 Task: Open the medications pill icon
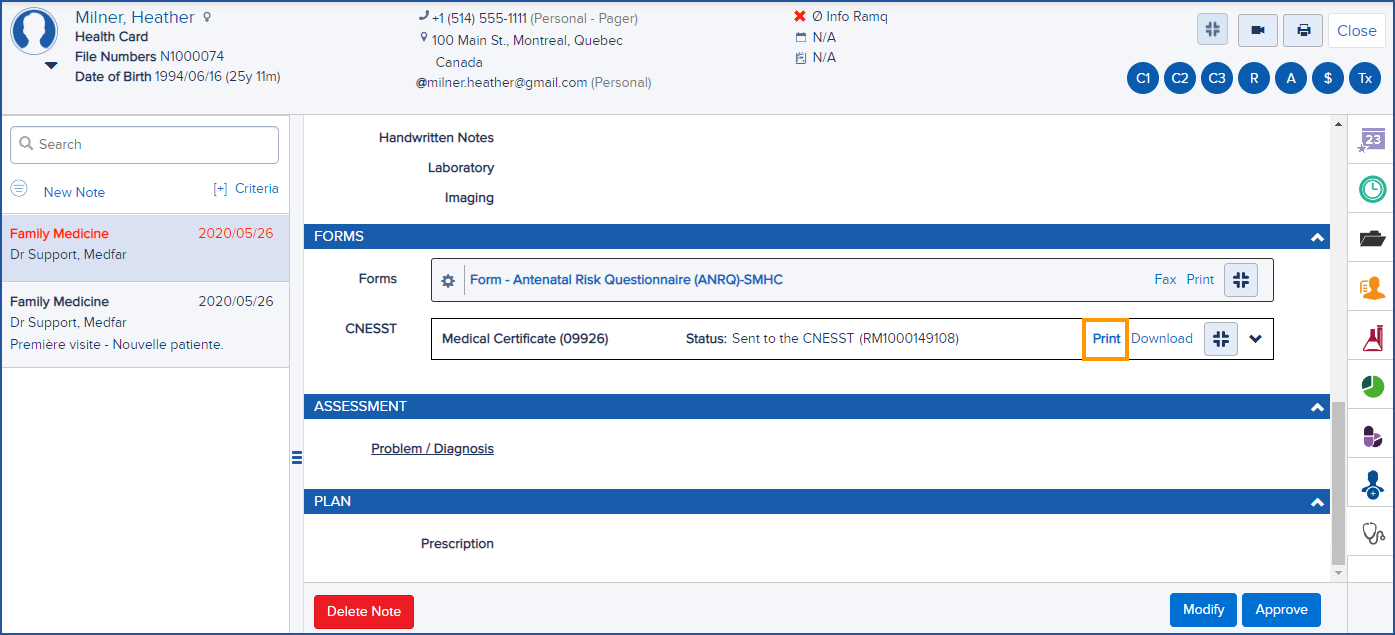[1371, 434]
